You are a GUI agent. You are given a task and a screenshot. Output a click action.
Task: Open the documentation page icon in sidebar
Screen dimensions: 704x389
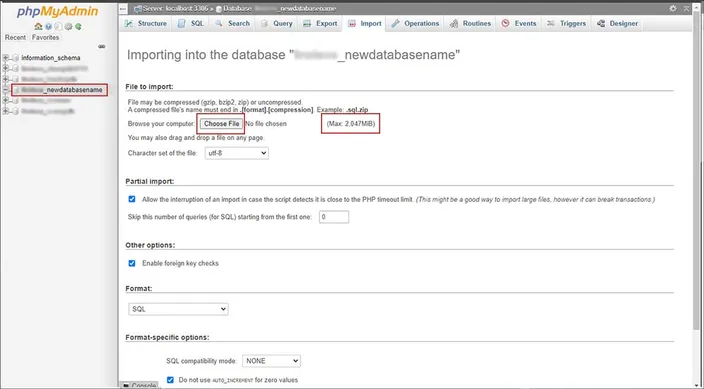coord(58,27)
